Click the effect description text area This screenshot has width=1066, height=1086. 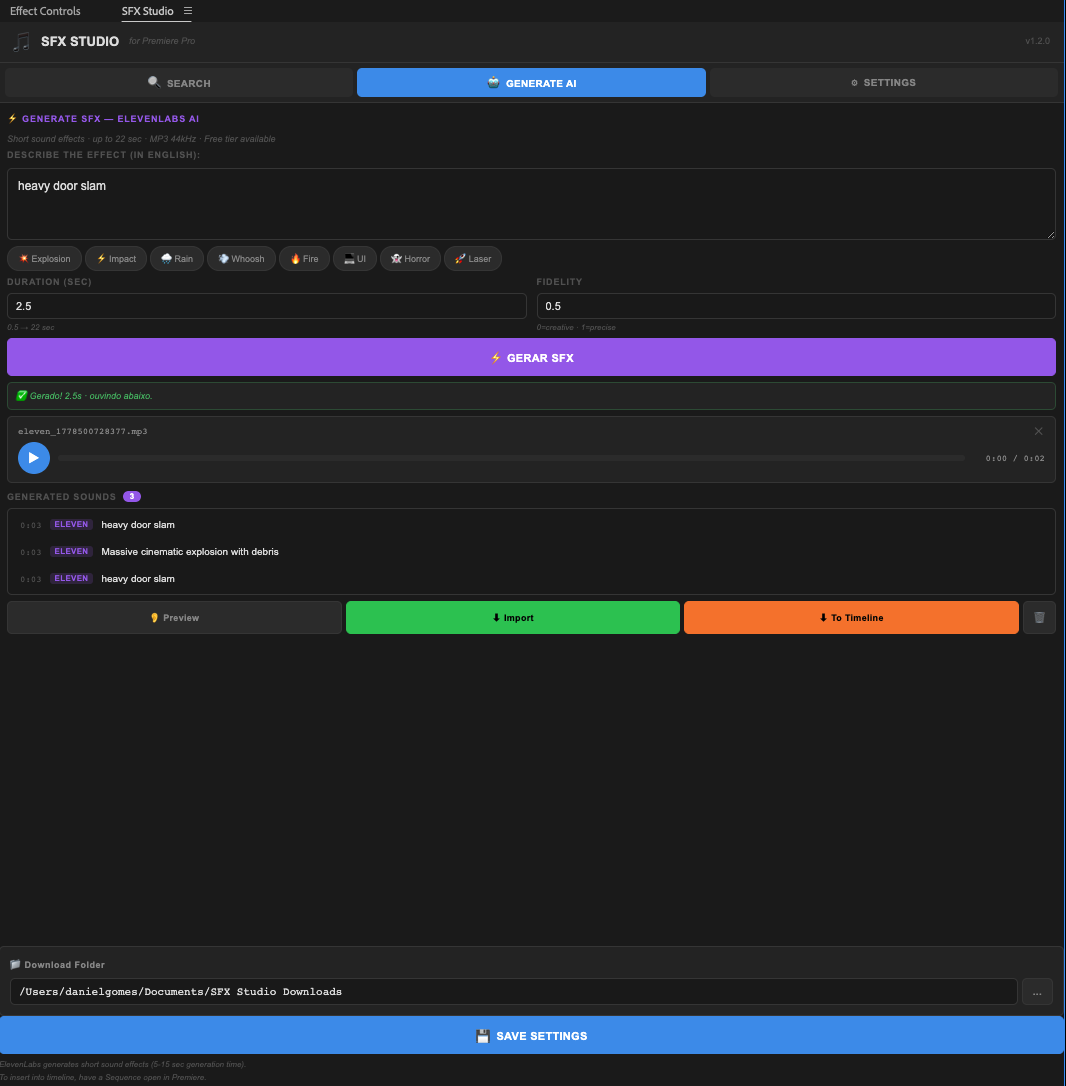click(531, 204)
